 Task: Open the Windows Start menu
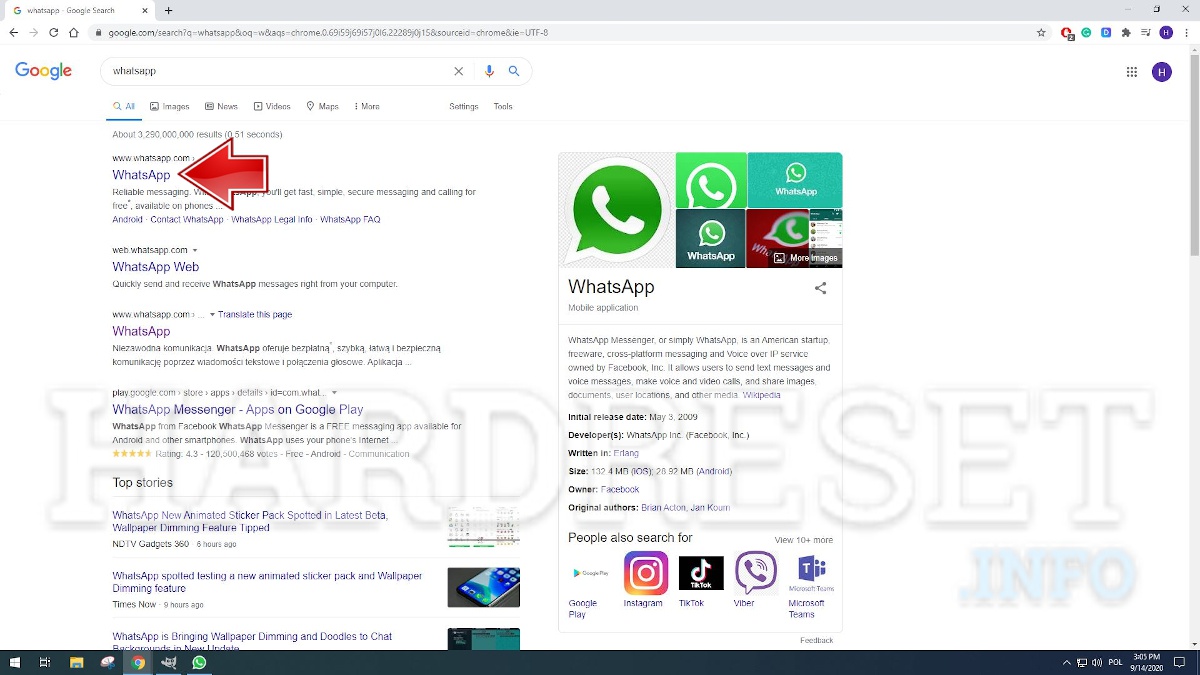click(x=14, y=662)
